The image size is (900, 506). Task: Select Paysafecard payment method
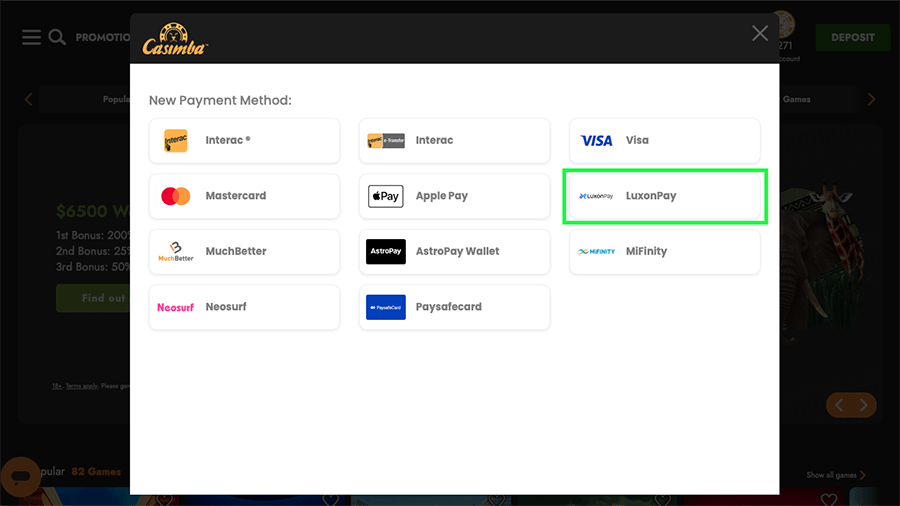click(x=455, y=308)
